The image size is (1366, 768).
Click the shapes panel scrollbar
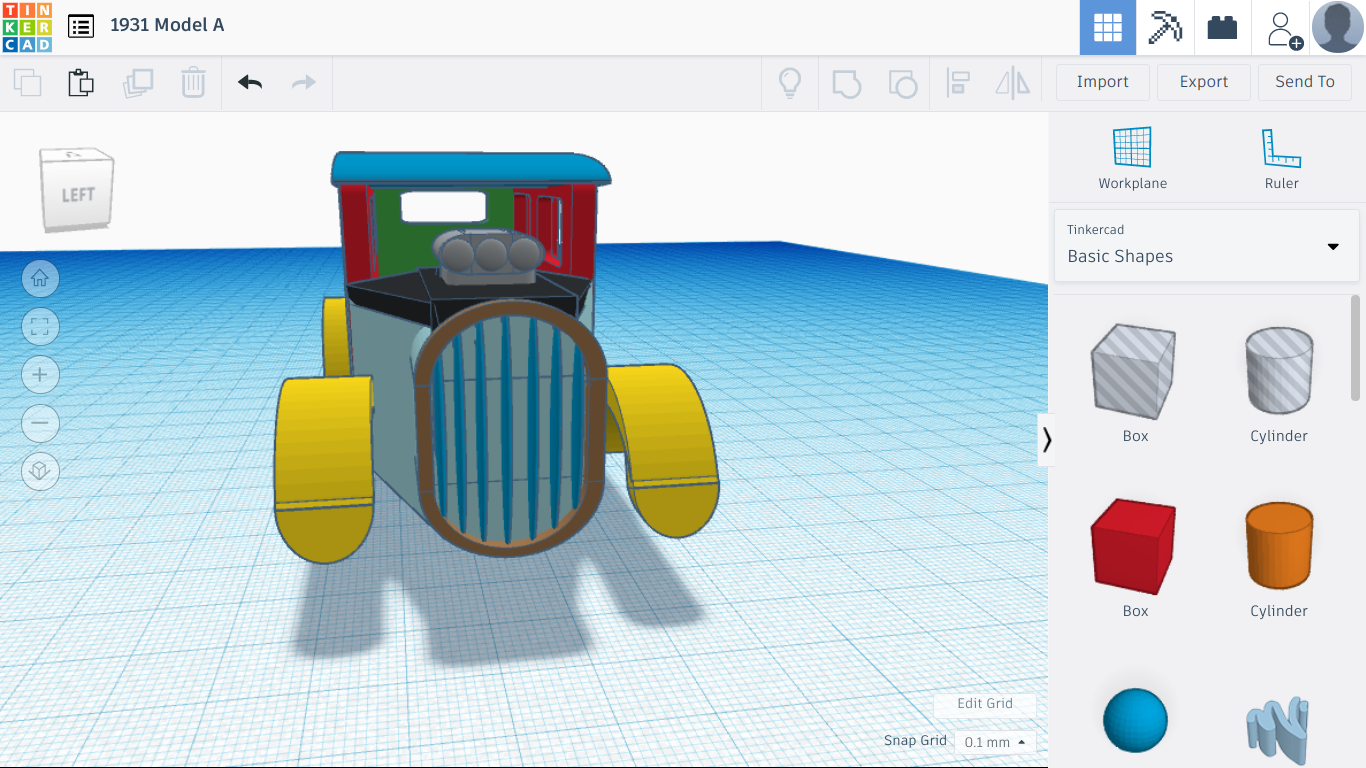[x=1356, y=348]
